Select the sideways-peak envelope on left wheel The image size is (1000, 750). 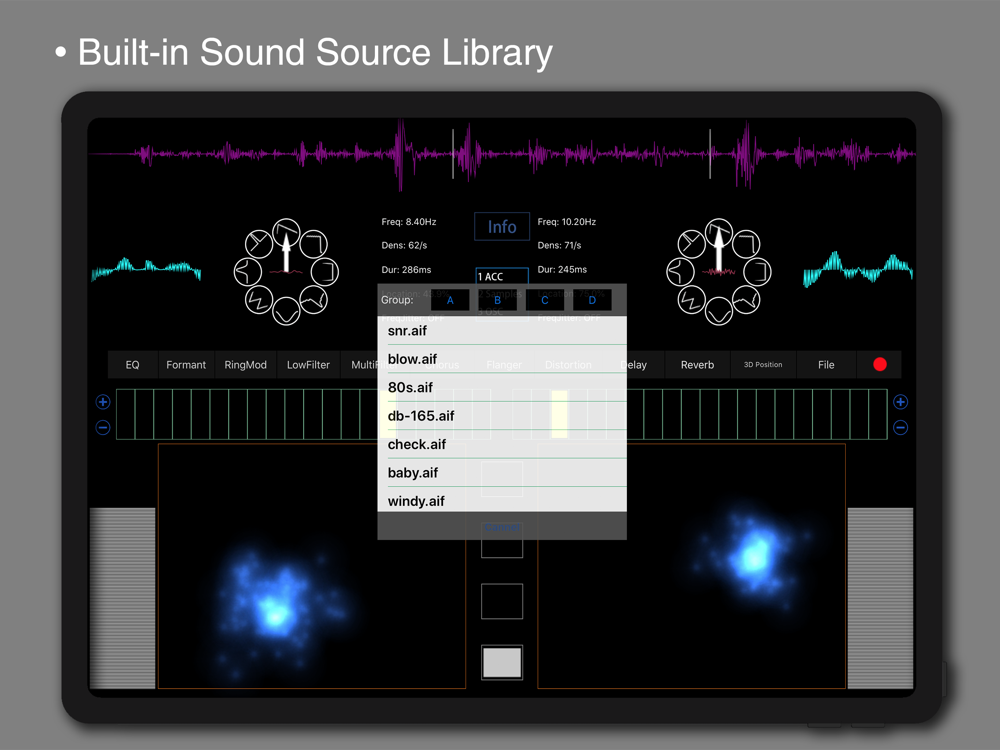point(247,272)
